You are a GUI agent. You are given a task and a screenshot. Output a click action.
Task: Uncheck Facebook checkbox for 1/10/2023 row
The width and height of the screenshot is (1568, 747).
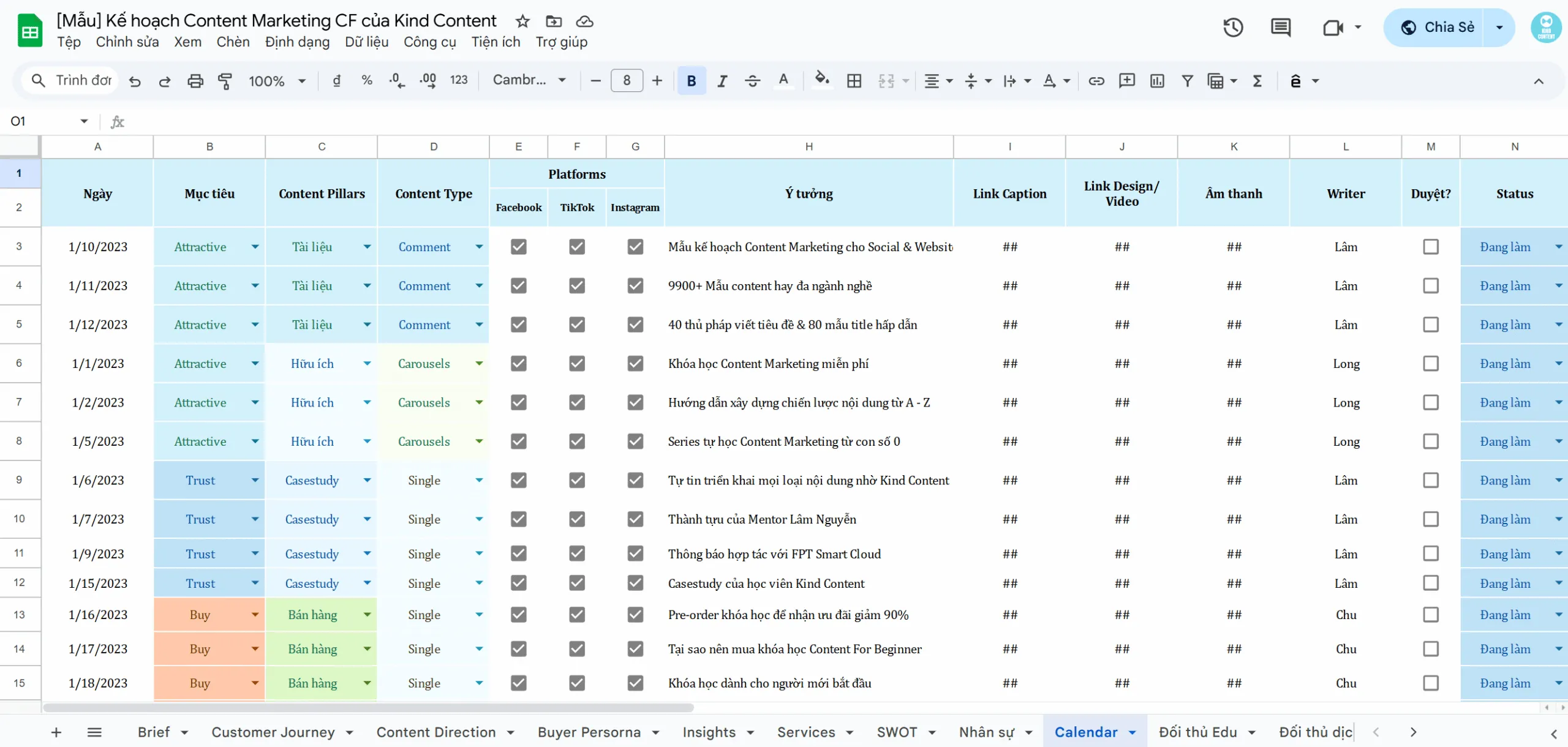tap(518, 247)
